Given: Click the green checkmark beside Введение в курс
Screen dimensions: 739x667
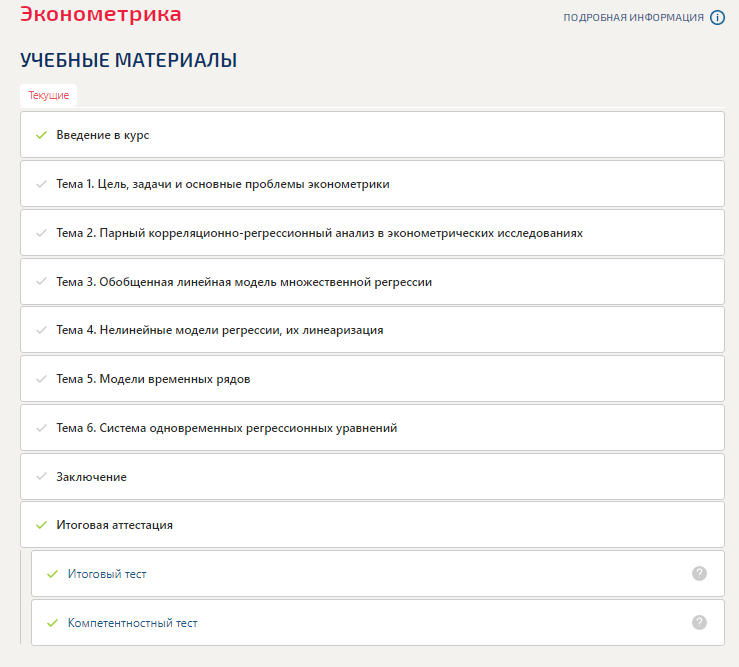Looking at the screenshot, I should click(41, 135).
